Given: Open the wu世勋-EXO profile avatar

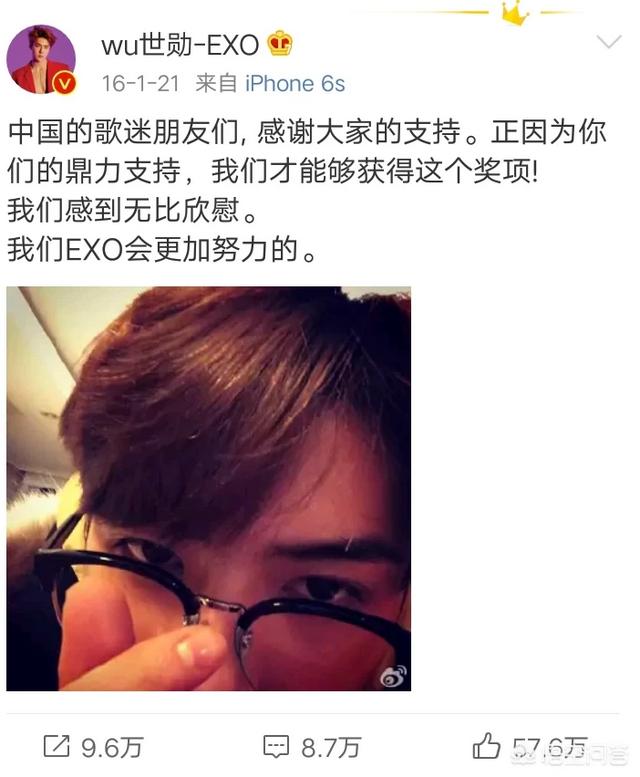Looking at the screenshot, I should (41, 59).
